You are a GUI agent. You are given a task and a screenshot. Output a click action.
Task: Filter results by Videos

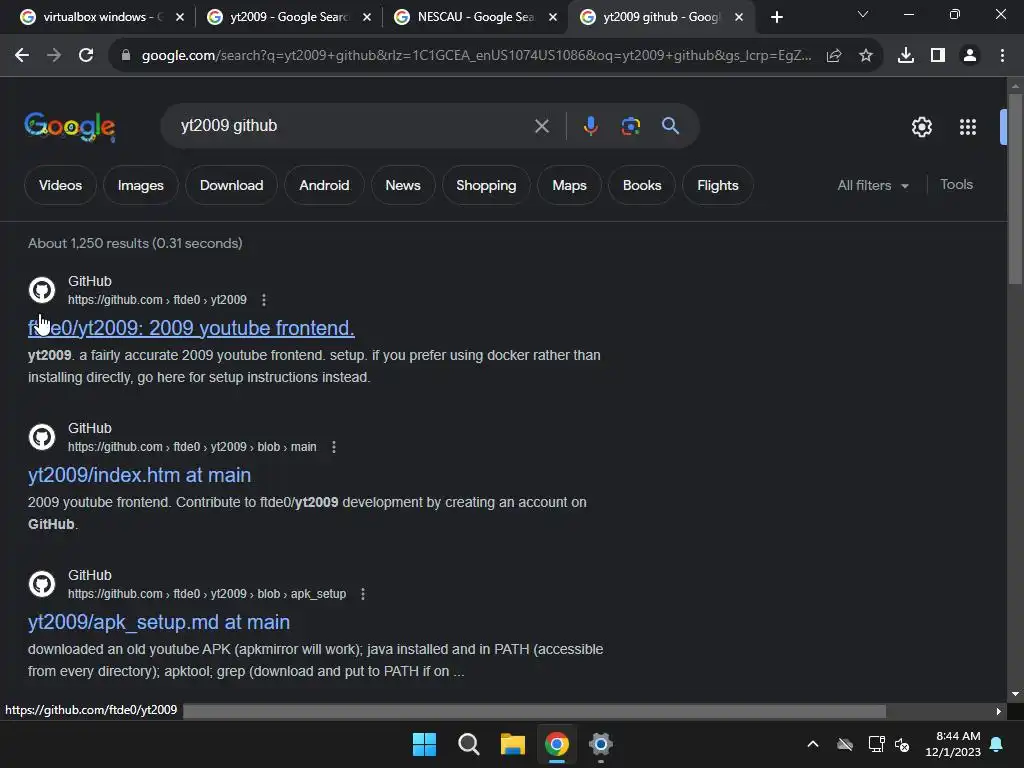(x=60, y=185)
